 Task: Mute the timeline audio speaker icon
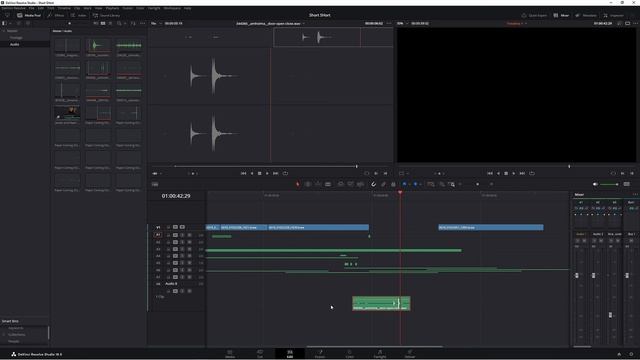coord(595,184)
